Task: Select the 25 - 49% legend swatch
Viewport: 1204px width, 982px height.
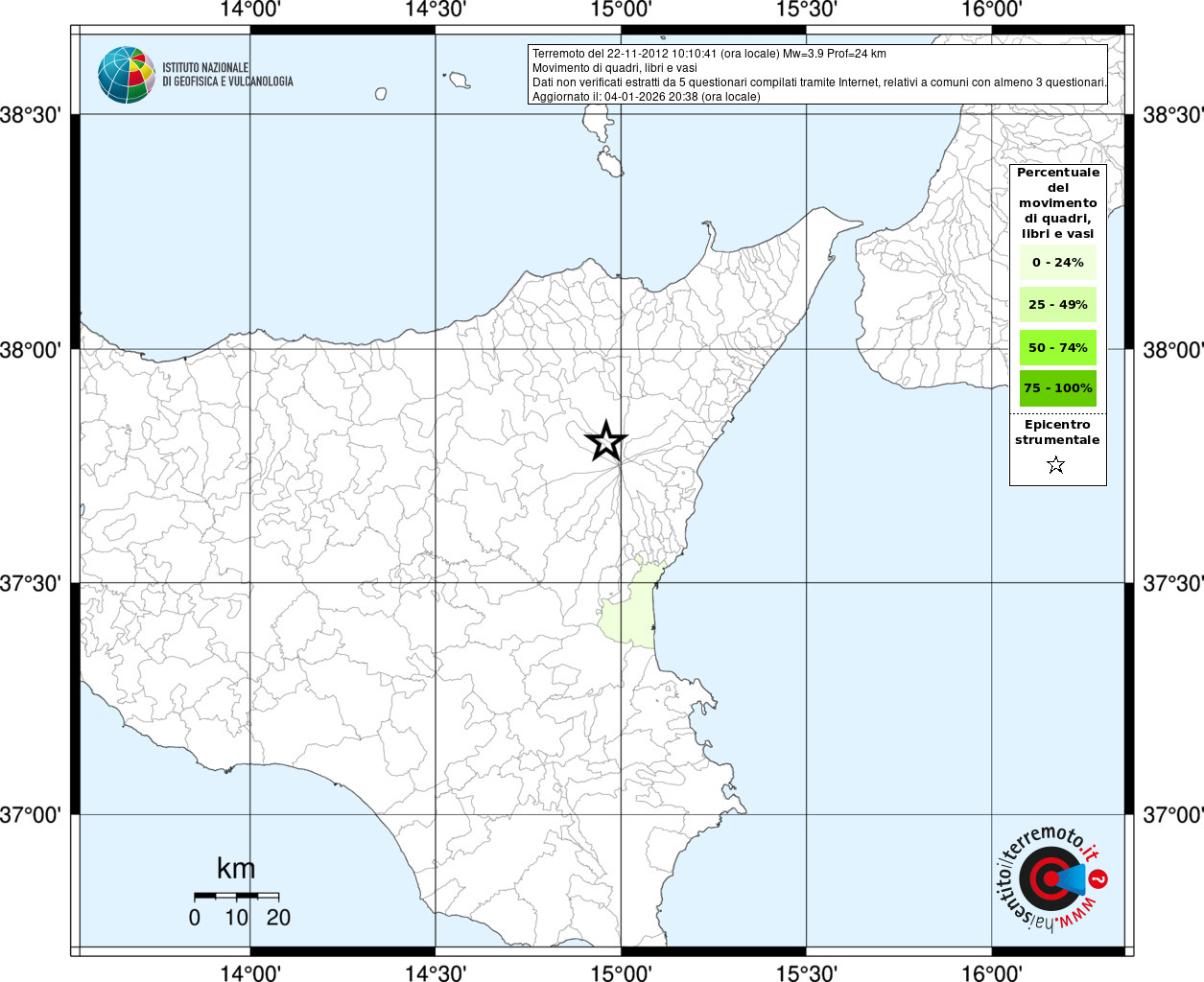Action: 1058,304
